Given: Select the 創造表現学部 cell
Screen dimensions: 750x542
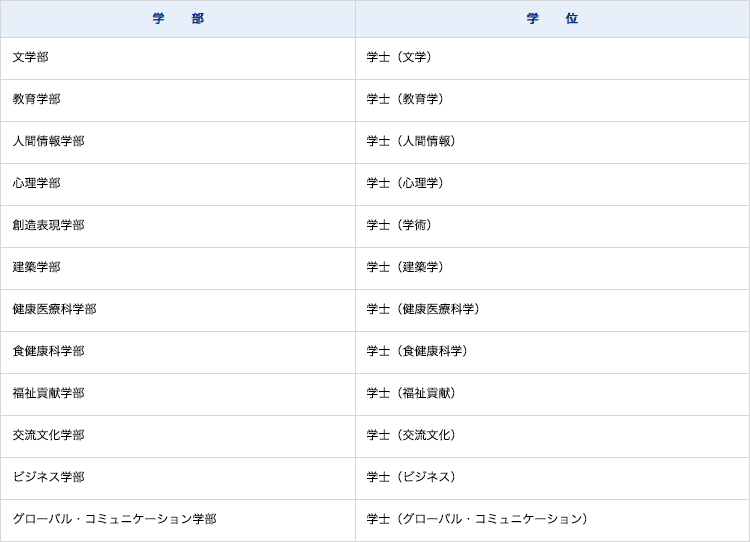Looking at the screenshot, I should (x=49, y=226).
